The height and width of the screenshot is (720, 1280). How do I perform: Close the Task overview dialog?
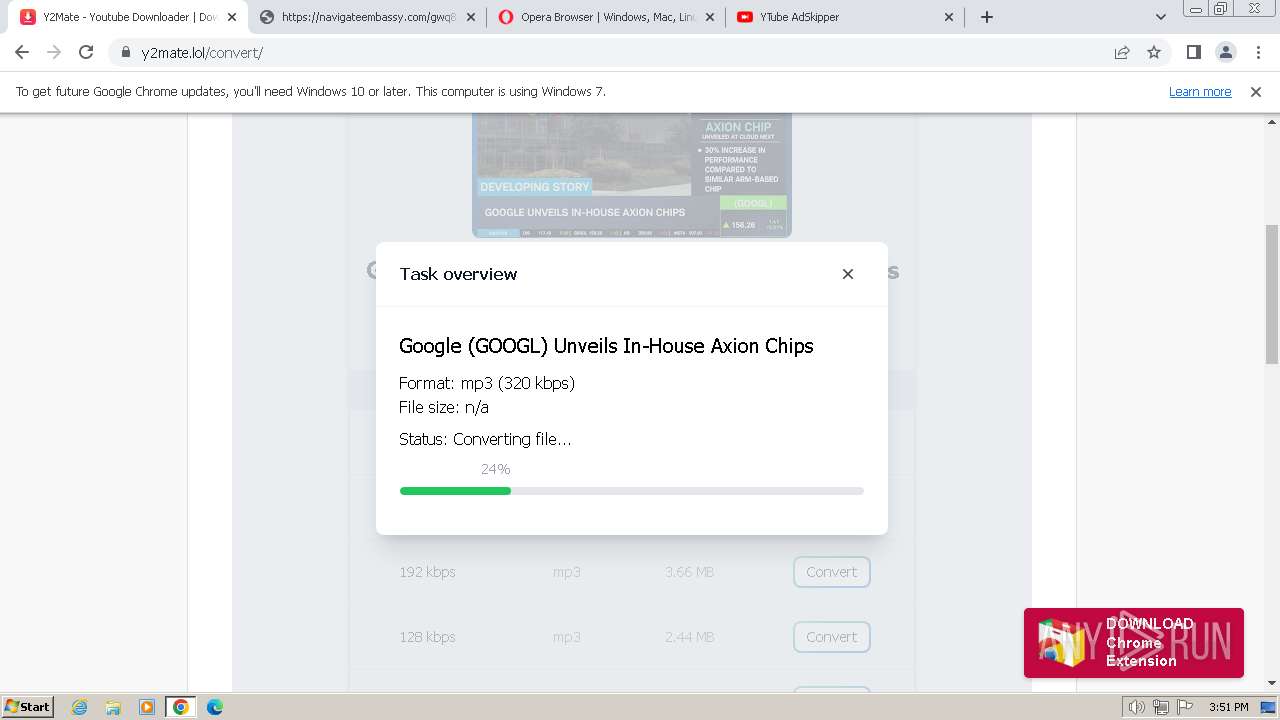(x=848, y=274)
